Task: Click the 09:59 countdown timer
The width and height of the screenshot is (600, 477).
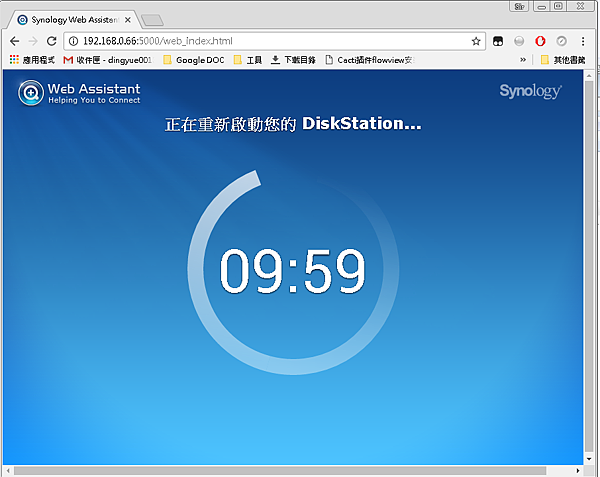Action: (x=293, y=271)
